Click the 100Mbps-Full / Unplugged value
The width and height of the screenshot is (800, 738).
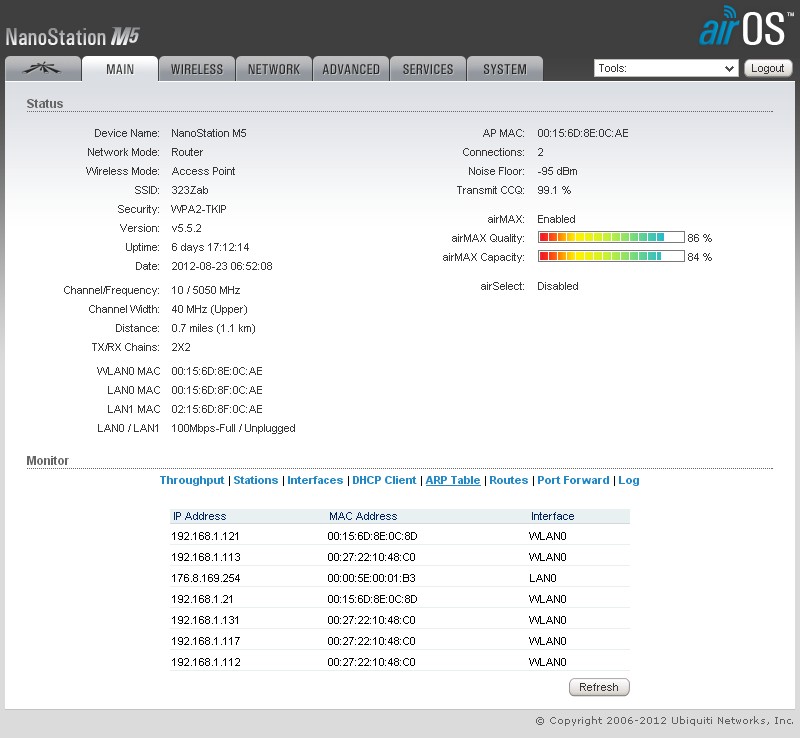click(x=233, y=428)
